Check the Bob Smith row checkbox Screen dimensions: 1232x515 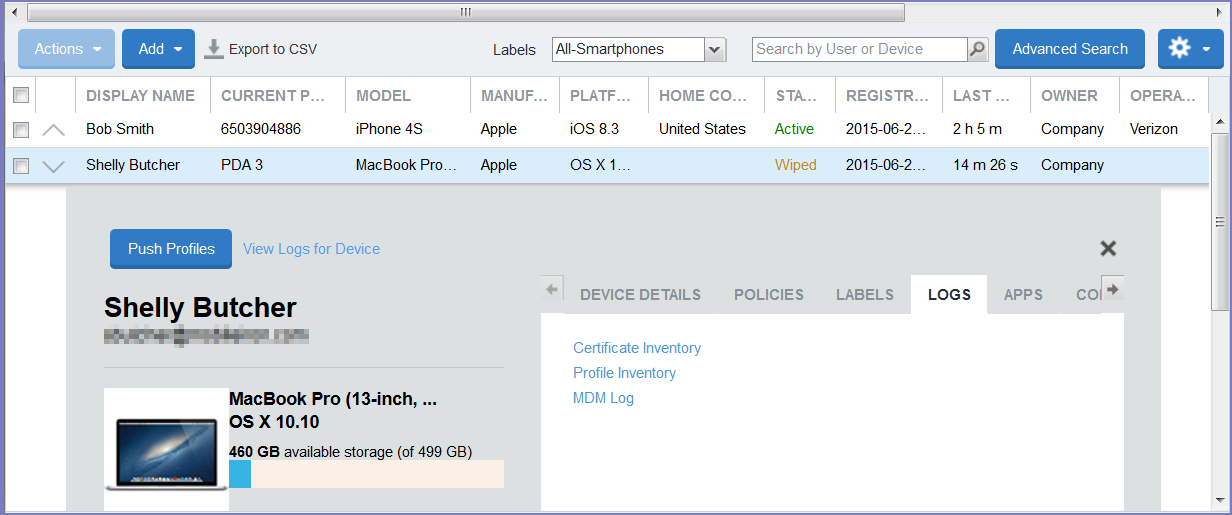pyautogui.click(x=21, y=130)
